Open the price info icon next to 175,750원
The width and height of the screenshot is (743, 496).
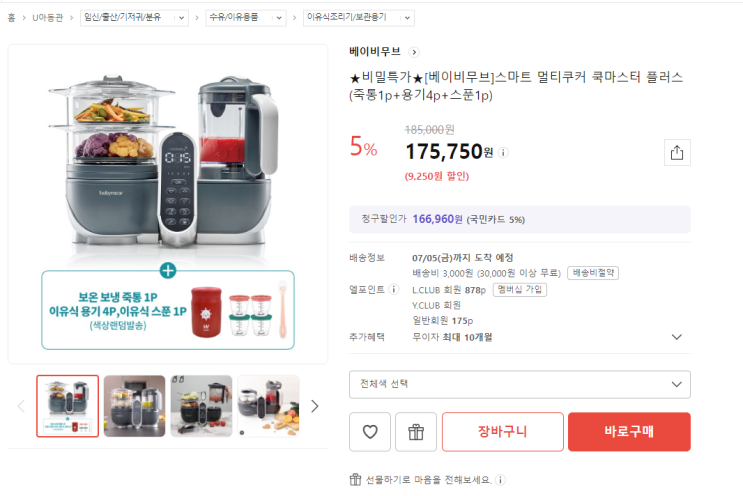[x=504, y=153]
